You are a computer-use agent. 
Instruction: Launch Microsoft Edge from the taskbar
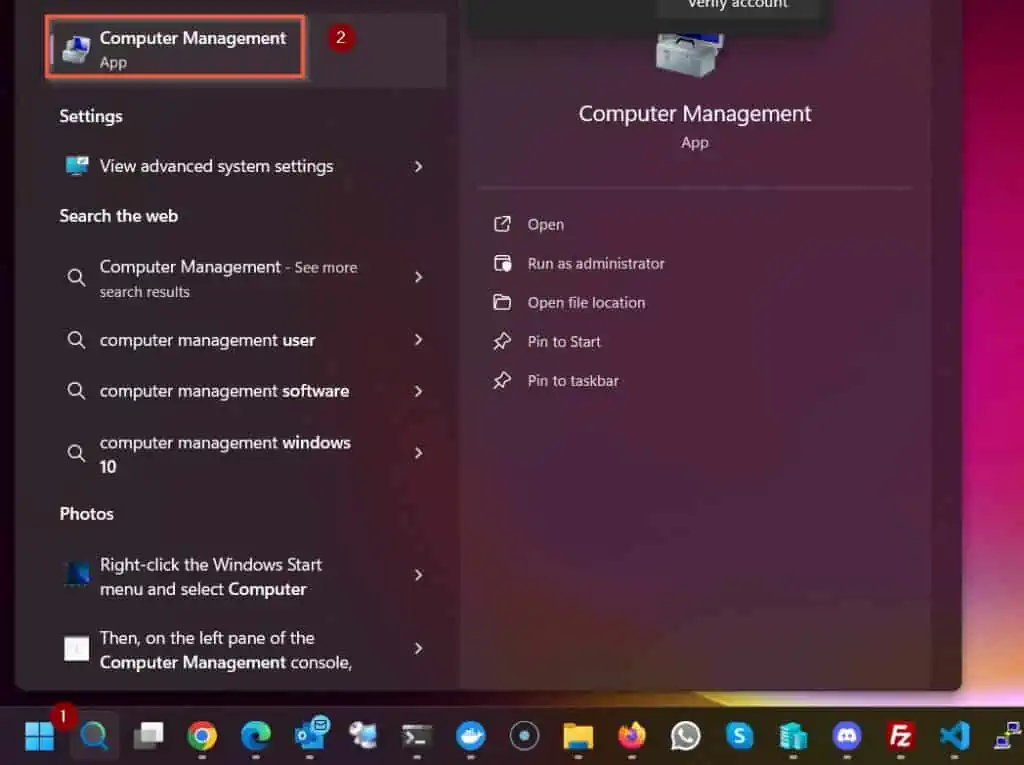coord(257,736)
